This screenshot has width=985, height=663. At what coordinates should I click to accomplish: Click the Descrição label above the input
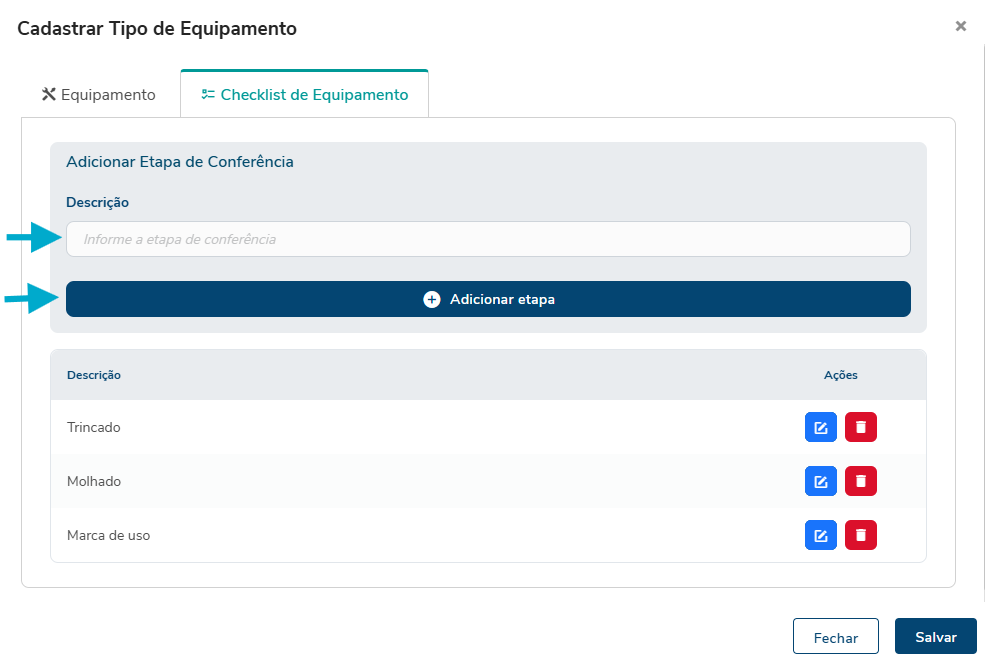(x=97, y=202)
